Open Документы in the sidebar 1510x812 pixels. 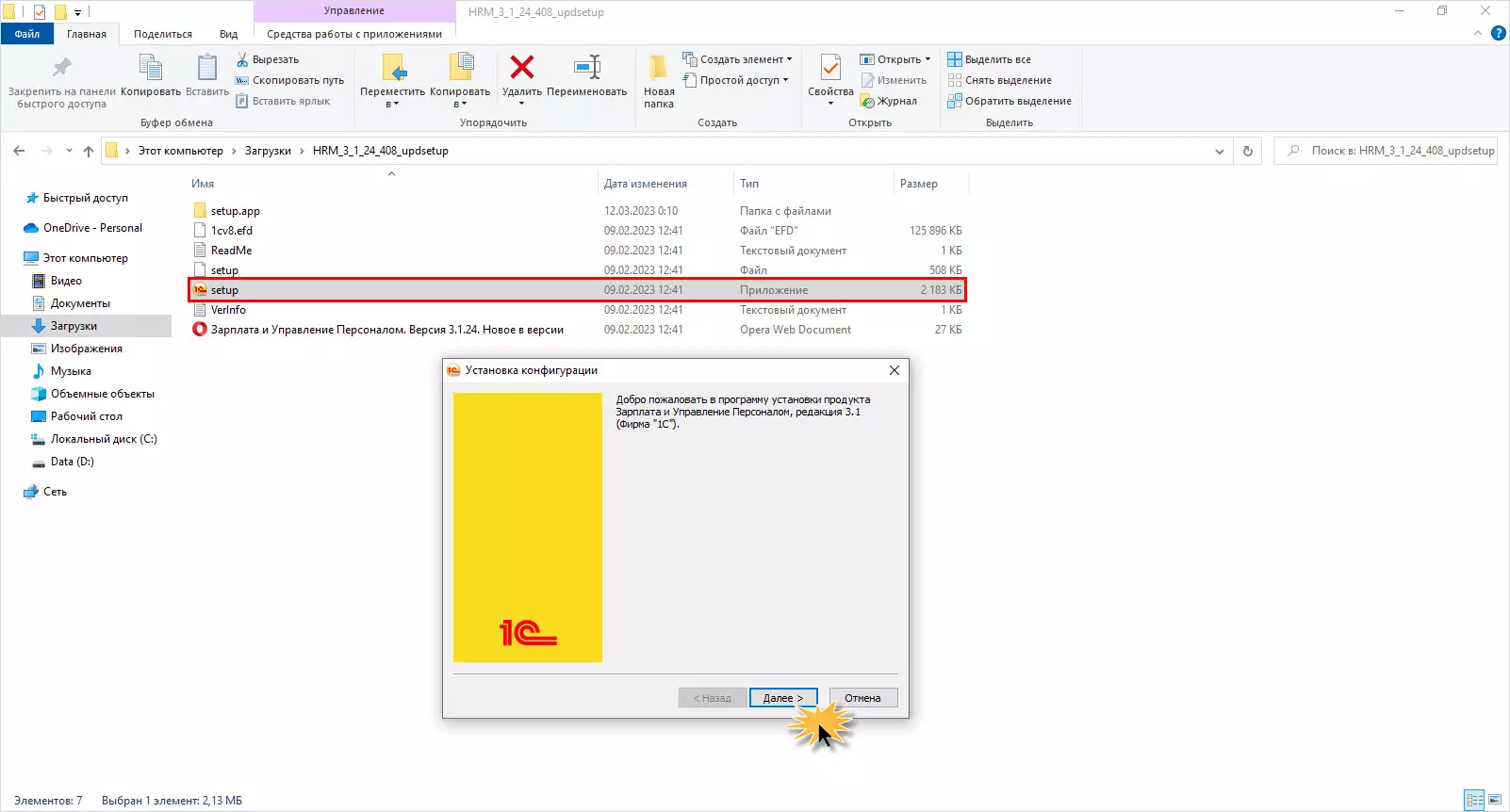tap(80, 303)
